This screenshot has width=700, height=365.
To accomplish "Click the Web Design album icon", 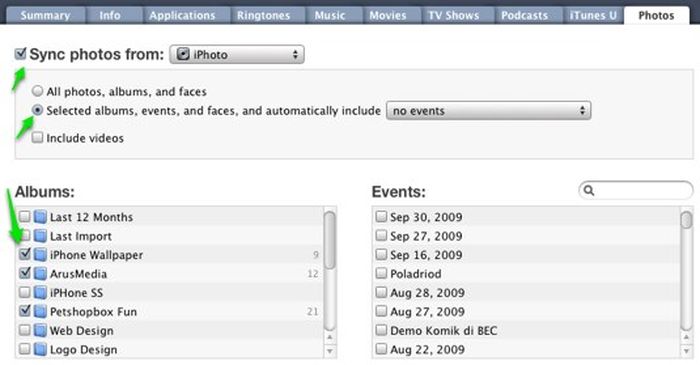I will (40, 331).
